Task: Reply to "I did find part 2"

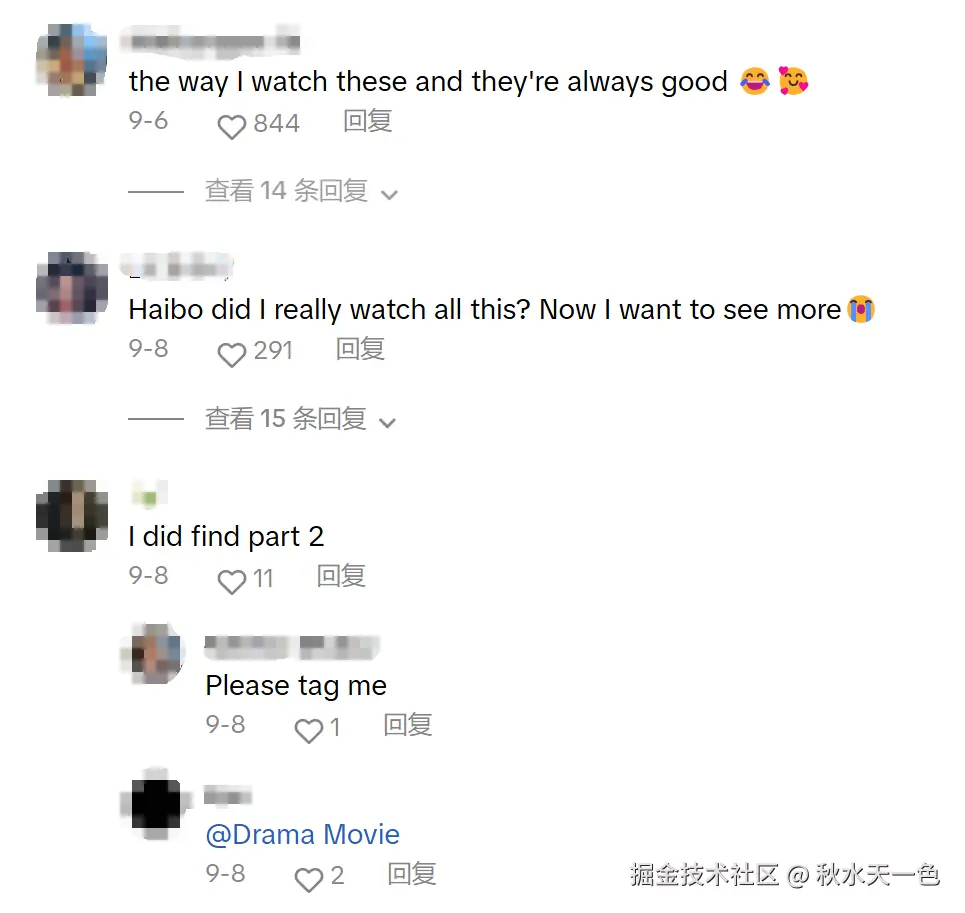Action: click(x=341, y=576)
